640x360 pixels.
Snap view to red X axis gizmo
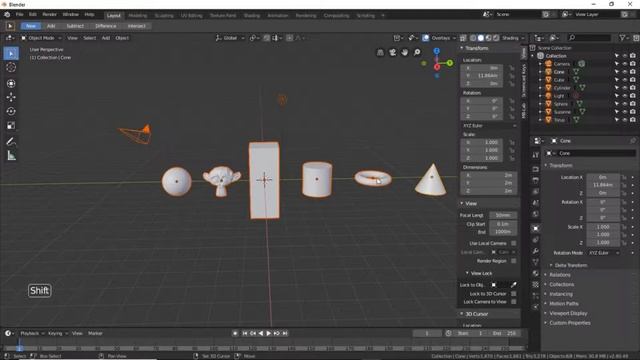click(x=437, y=67)
